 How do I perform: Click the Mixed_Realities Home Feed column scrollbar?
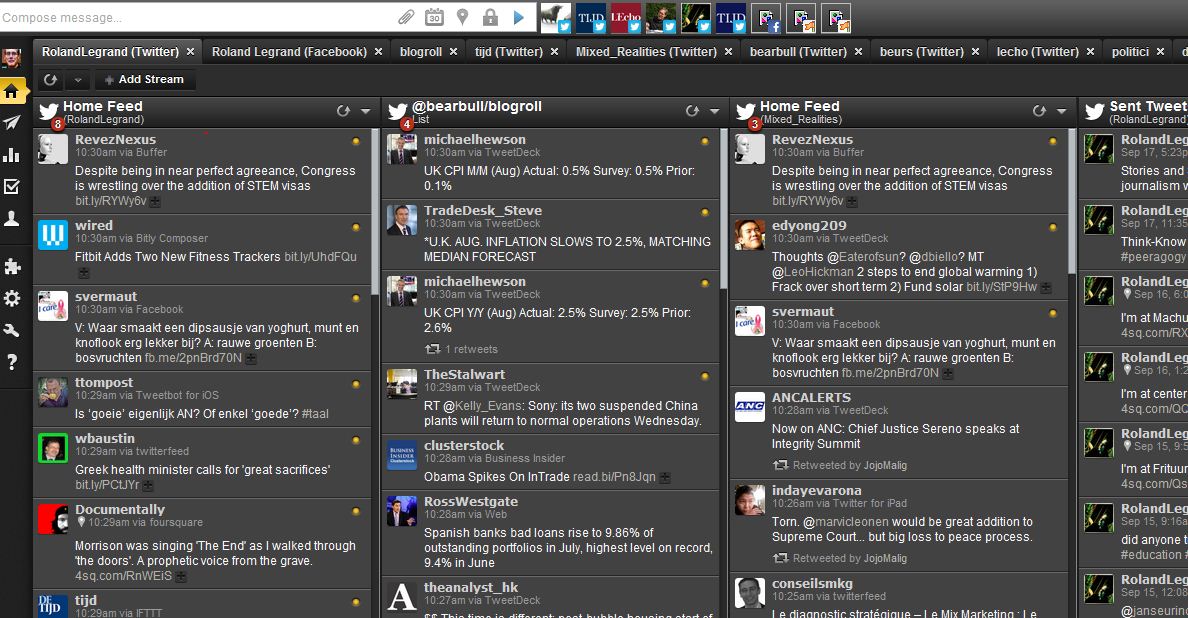point(1071,201)
